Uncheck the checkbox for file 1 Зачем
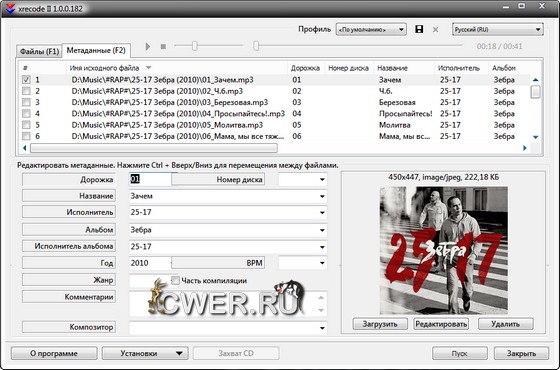This screenshot has width=560, height=370. tap(26, 80)
